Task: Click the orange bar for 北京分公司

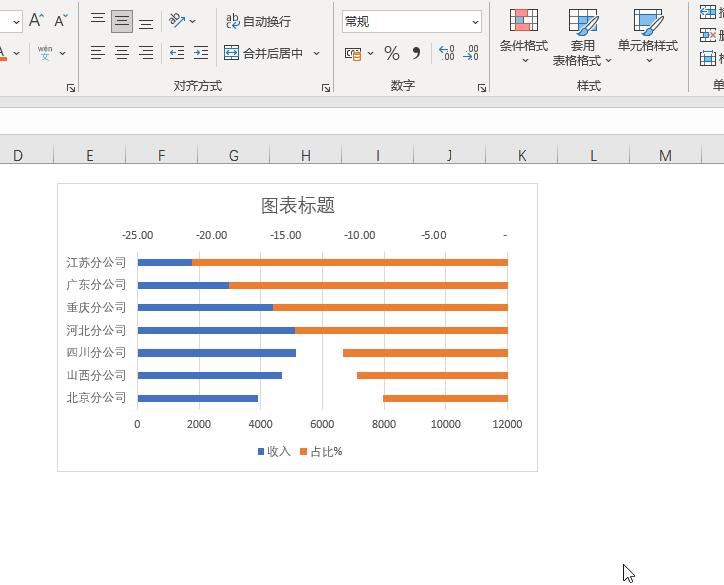Action: click(x=446, y=398)
